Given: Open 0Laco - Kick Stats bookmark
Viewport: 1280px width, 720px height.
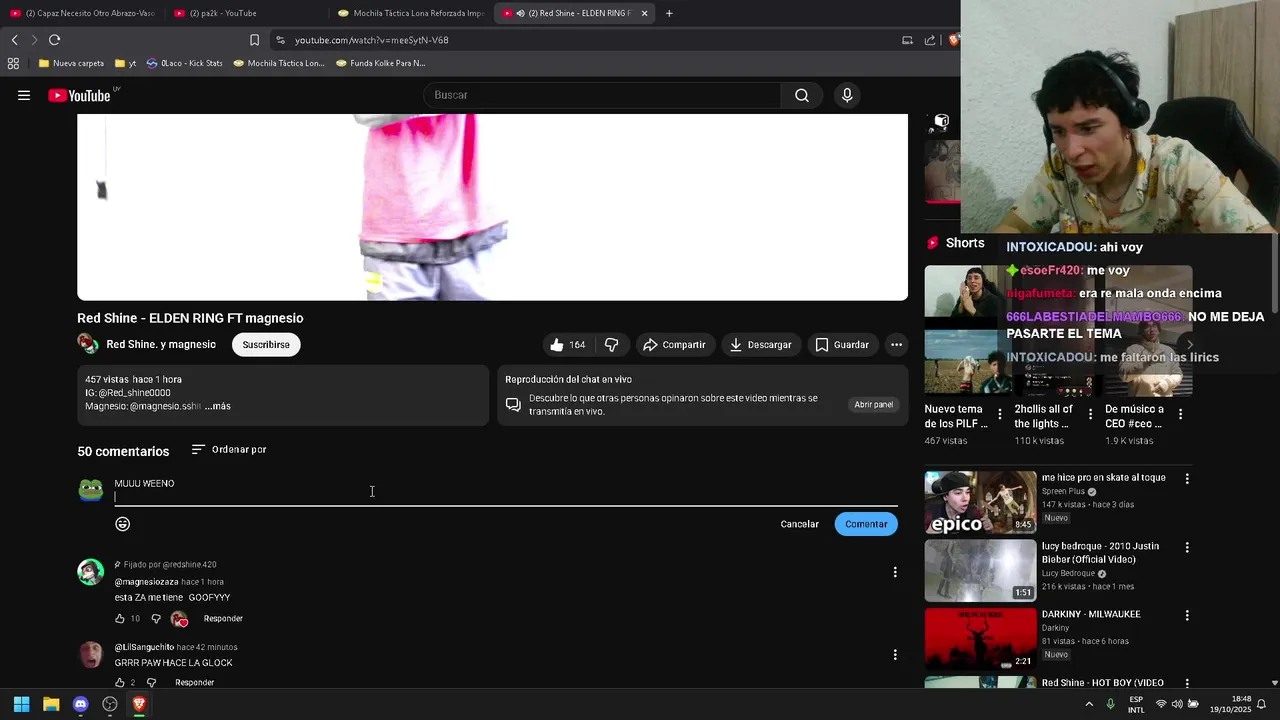Looking at the screenshot, I should (x=184, y=63).
